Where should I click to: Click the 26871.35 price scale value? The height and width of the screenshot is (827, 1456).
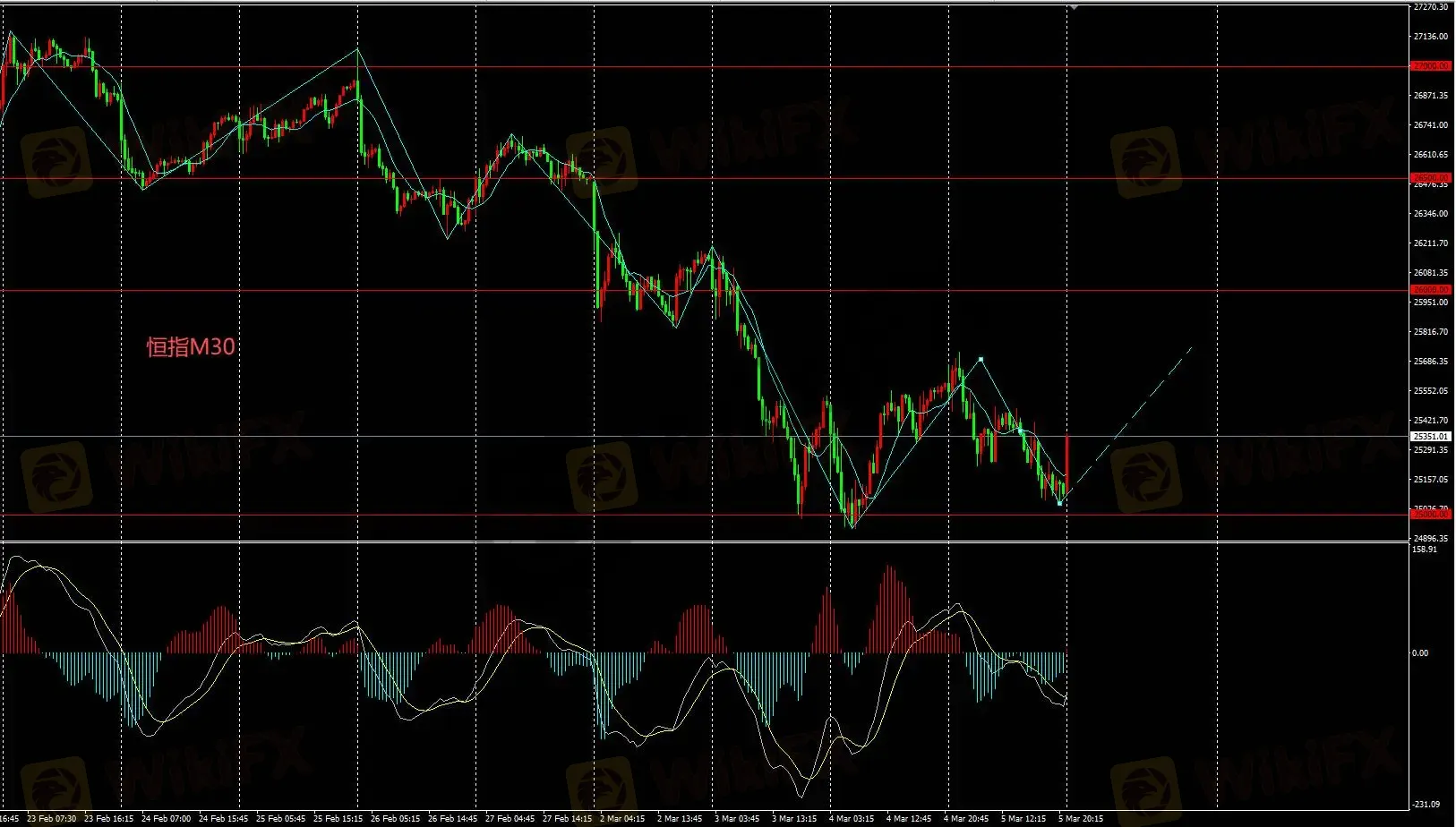(1430, 96)
